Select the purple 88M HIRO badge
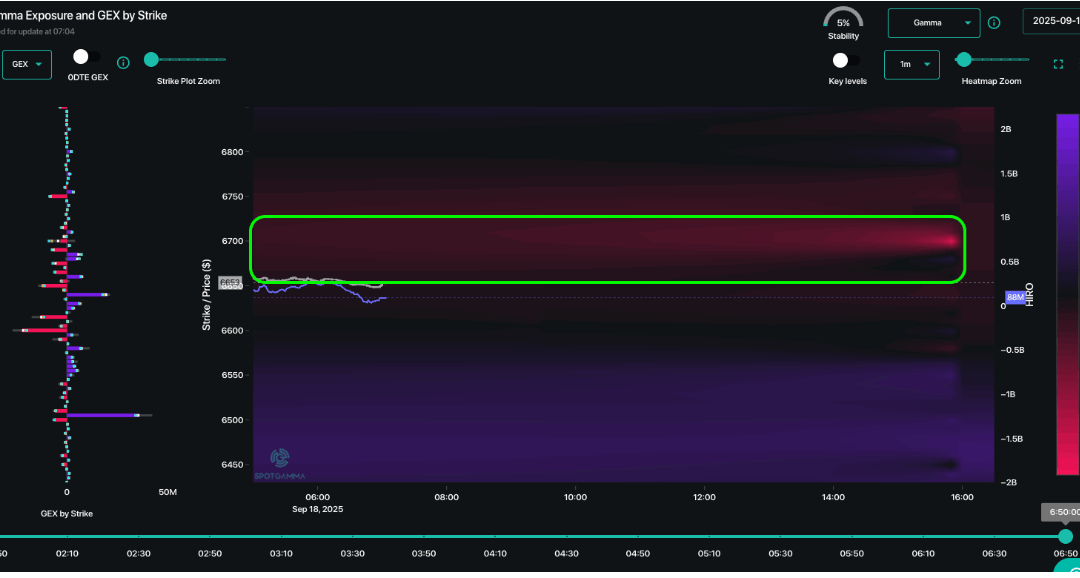This screenshot has height=578, width=1080. click(1015, 296)
